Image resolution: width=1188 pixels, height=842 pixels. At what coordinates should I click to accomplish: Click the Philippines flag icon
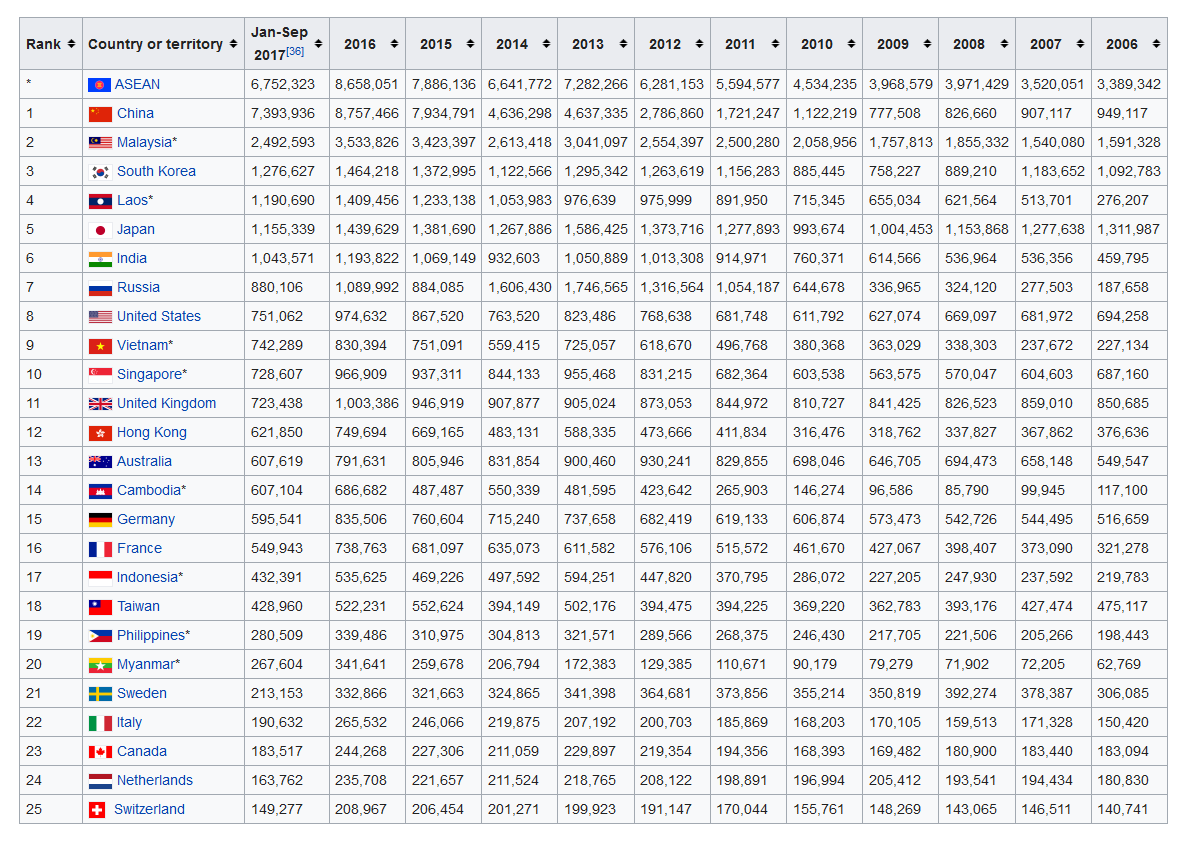[100, 637]
